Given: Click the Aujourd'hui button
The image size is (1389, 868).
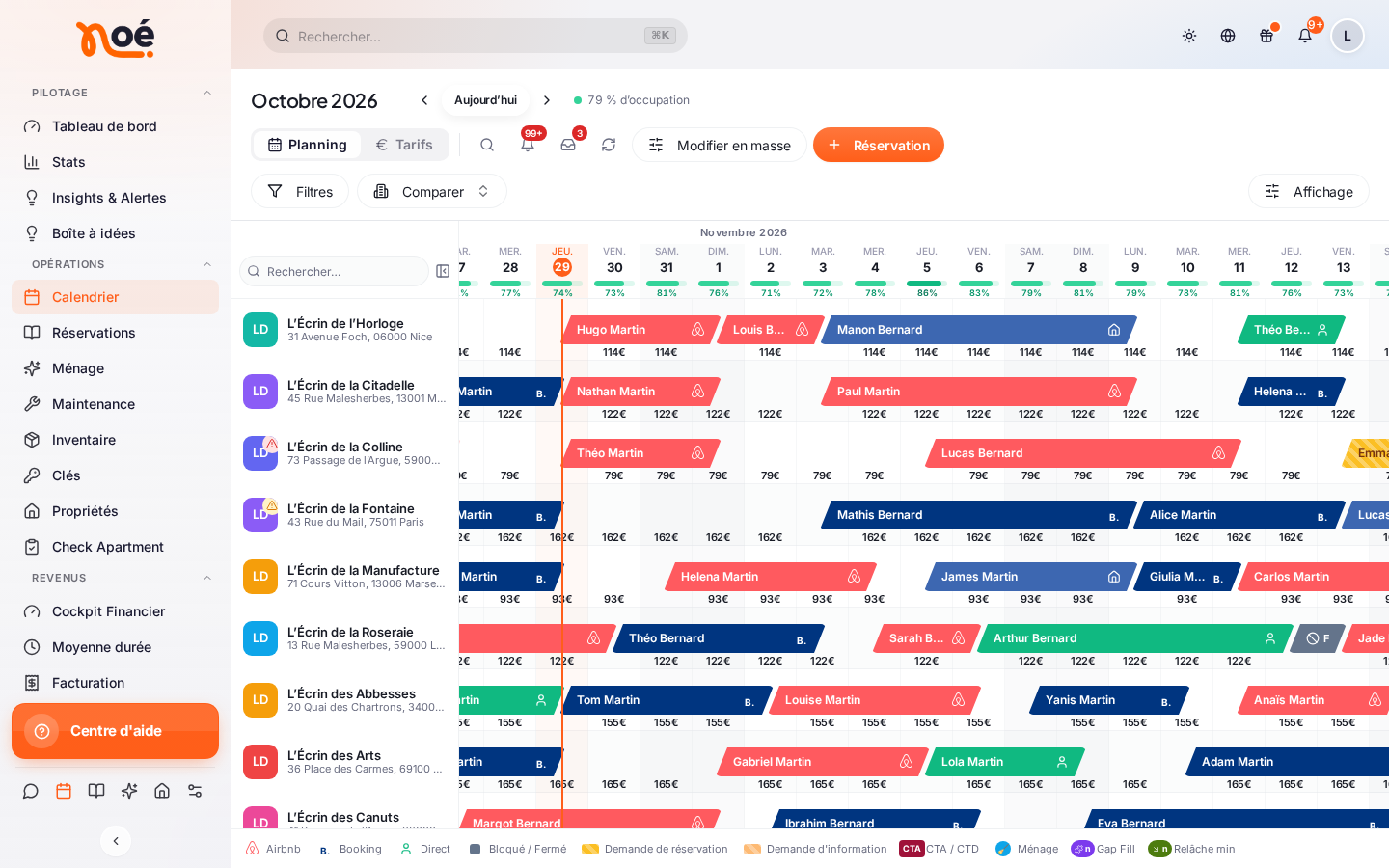Looking at the screenshot, I should coord(485,100).
